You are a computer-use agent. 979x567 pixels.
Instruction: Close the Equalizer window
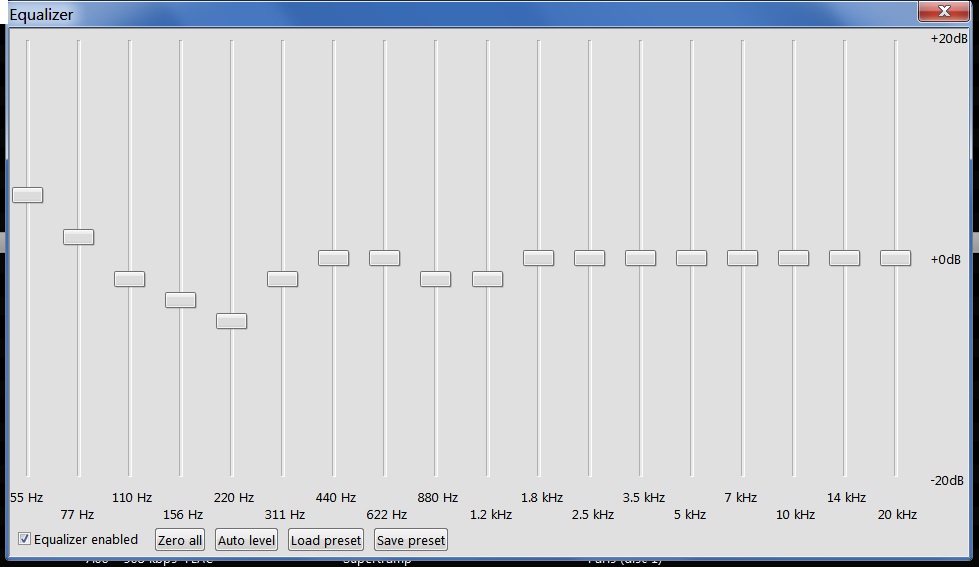point(943,11)
